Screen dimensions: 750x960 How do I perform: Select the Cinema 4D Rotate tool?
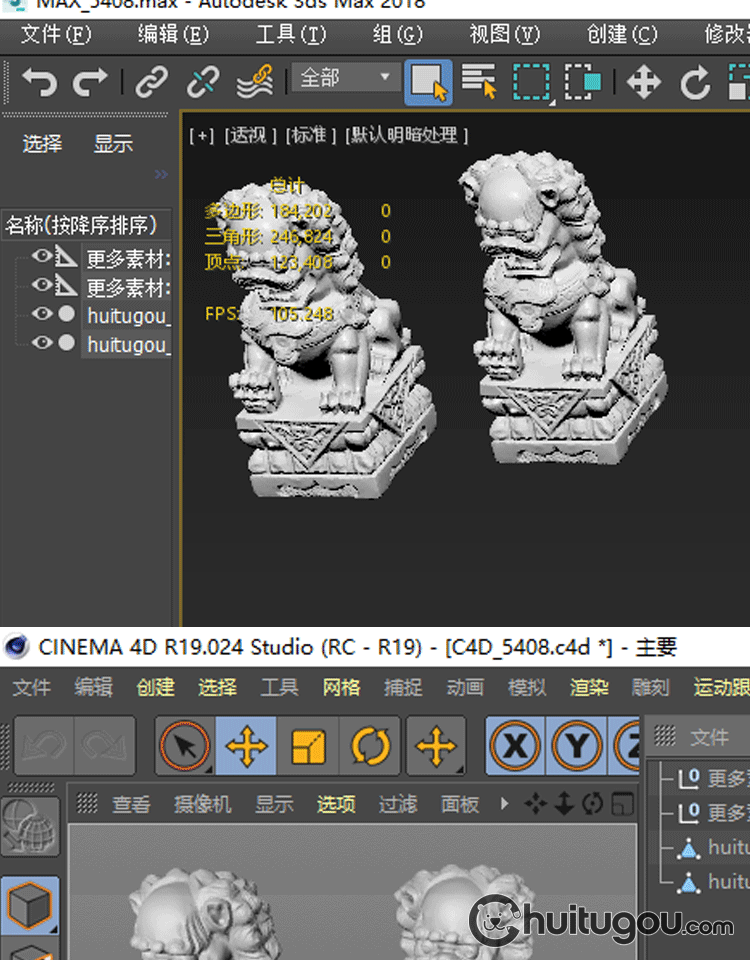(370, 746)
